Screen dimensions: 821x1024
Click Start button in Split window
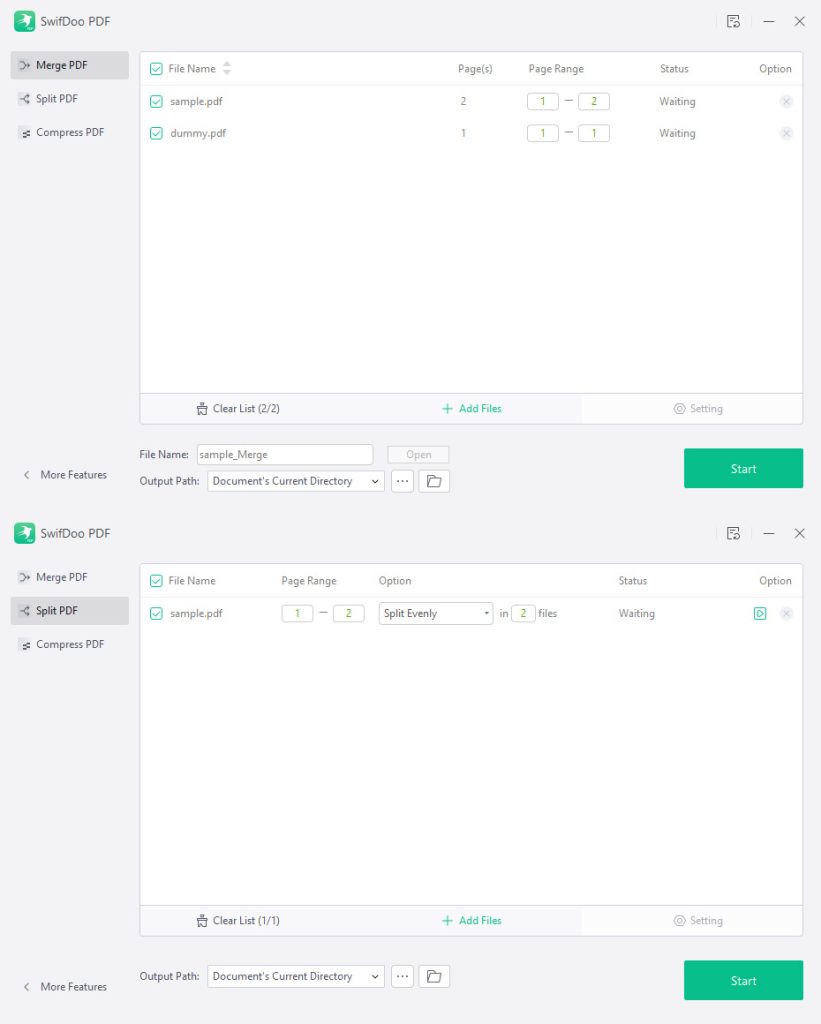tap(743, 980)
